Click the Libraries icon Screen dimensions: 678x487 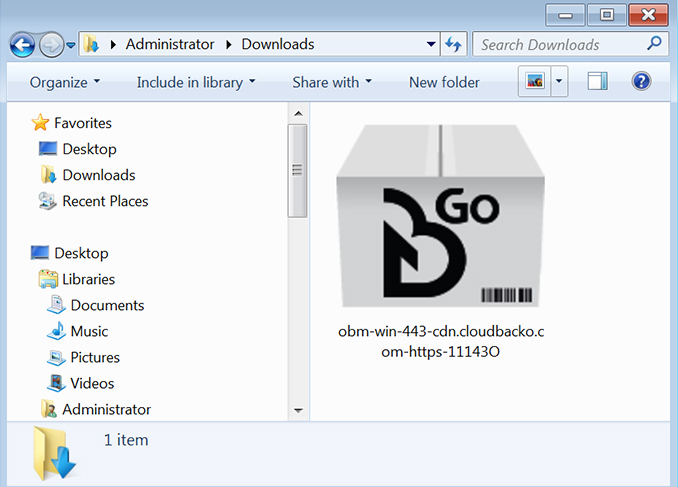coord(48,279)
